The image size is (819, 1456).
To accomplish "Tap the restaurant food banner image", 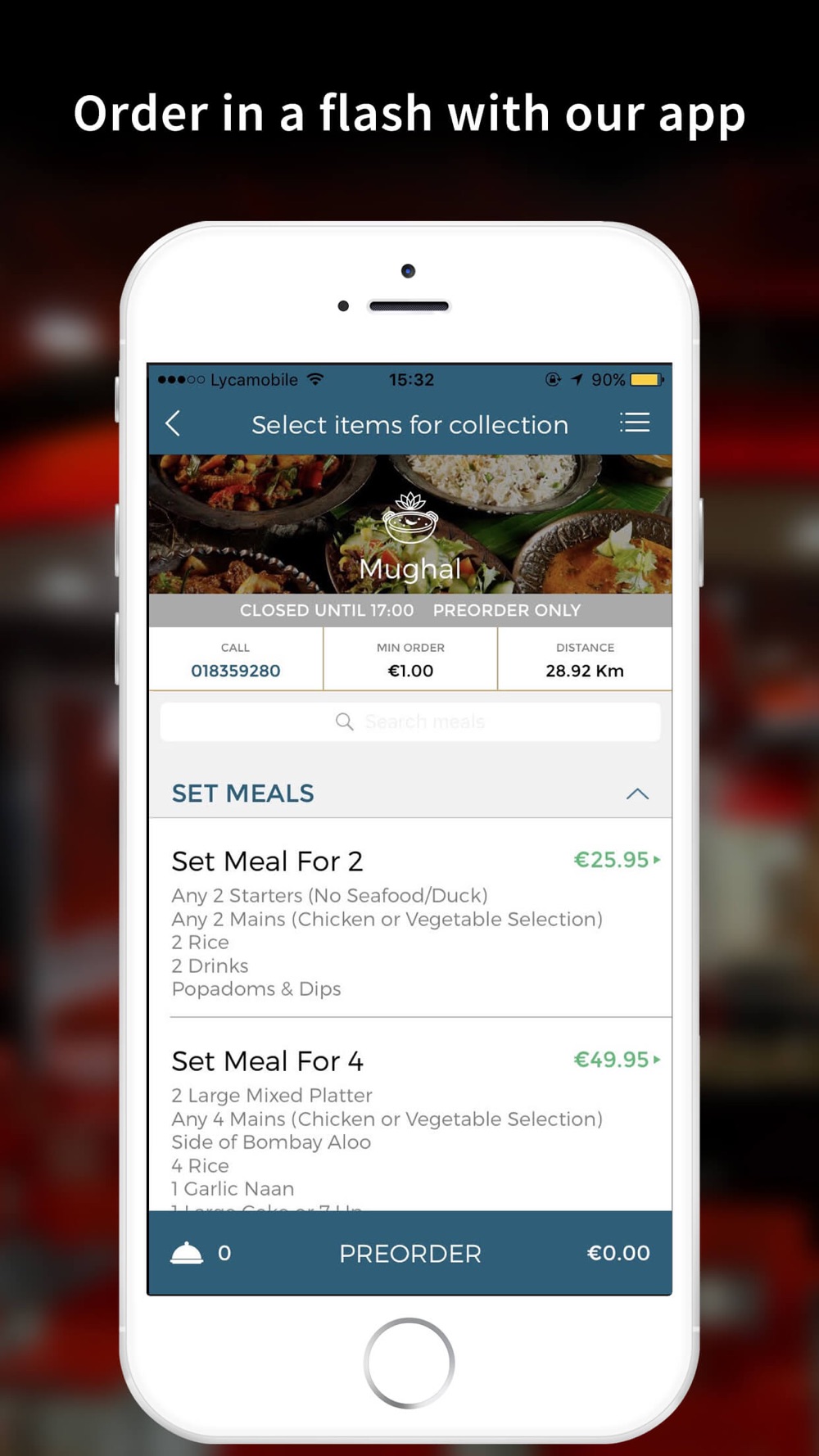I will 410,524.
